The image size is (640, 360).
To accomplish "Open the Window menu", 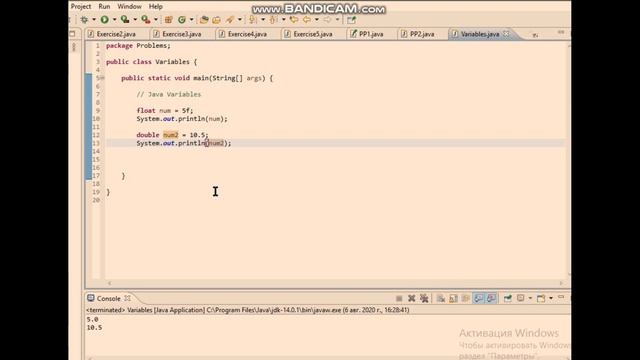I will click(129, 7).
